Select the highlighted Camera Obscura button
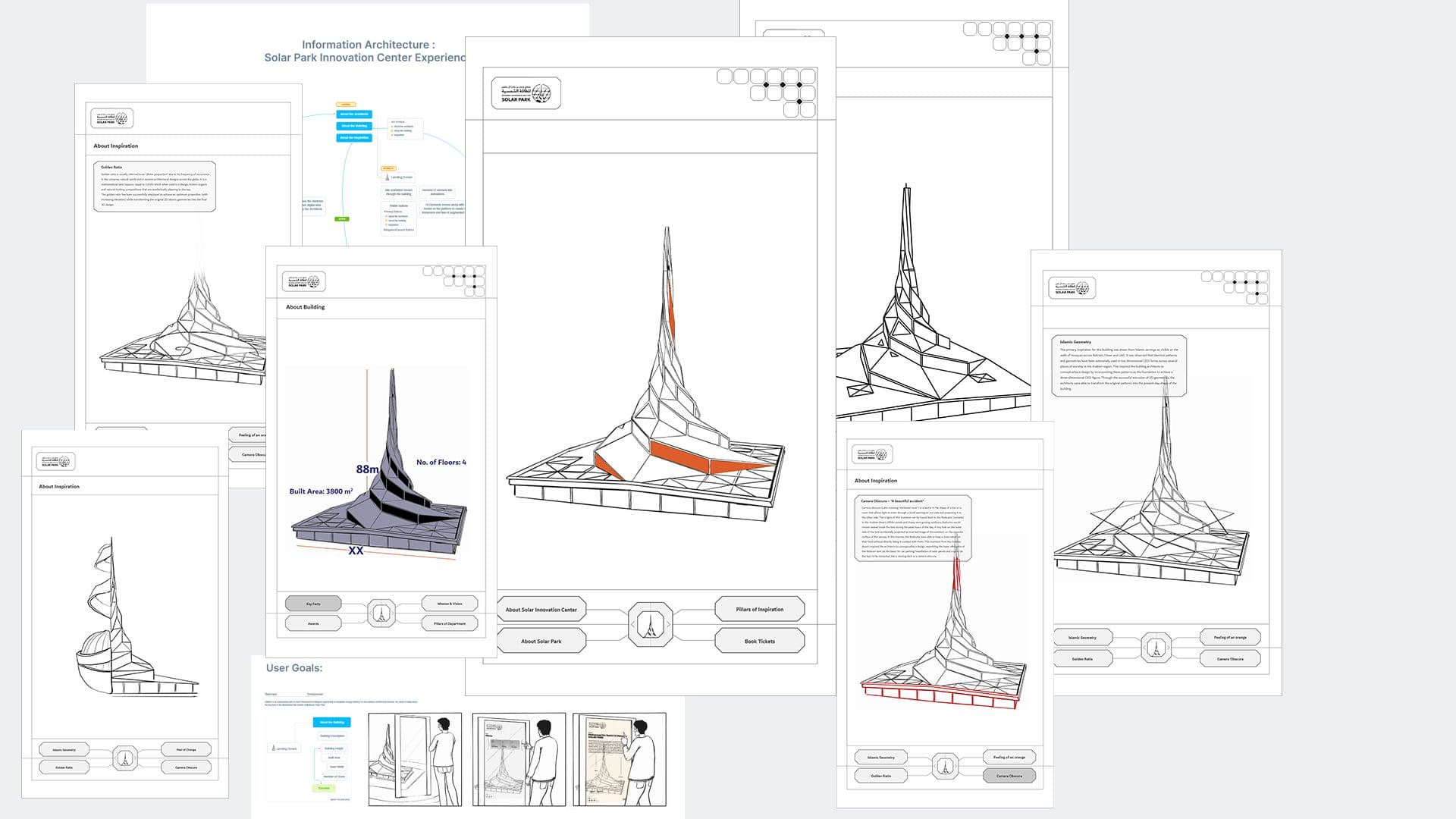Image resolution: width=1456 pixels, height=819 pixels. tap(1009, 776)
